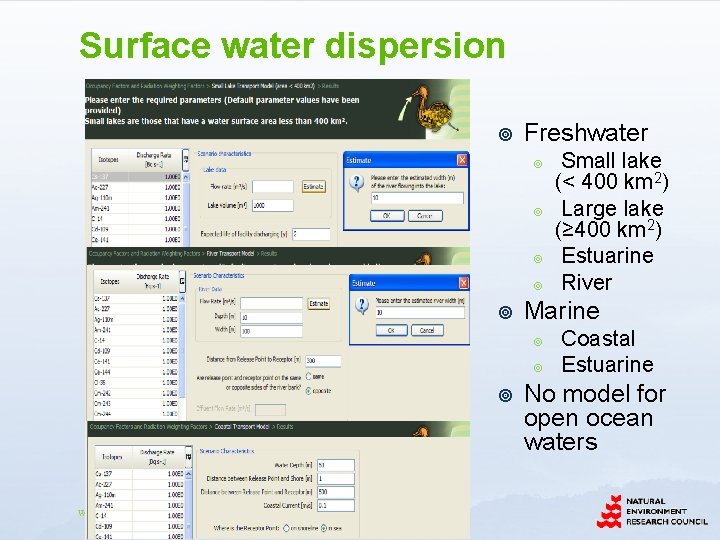Select Cd-109 row in river isotope table
The width and height of the screenshot is (720, 540).
coord(136,351)
